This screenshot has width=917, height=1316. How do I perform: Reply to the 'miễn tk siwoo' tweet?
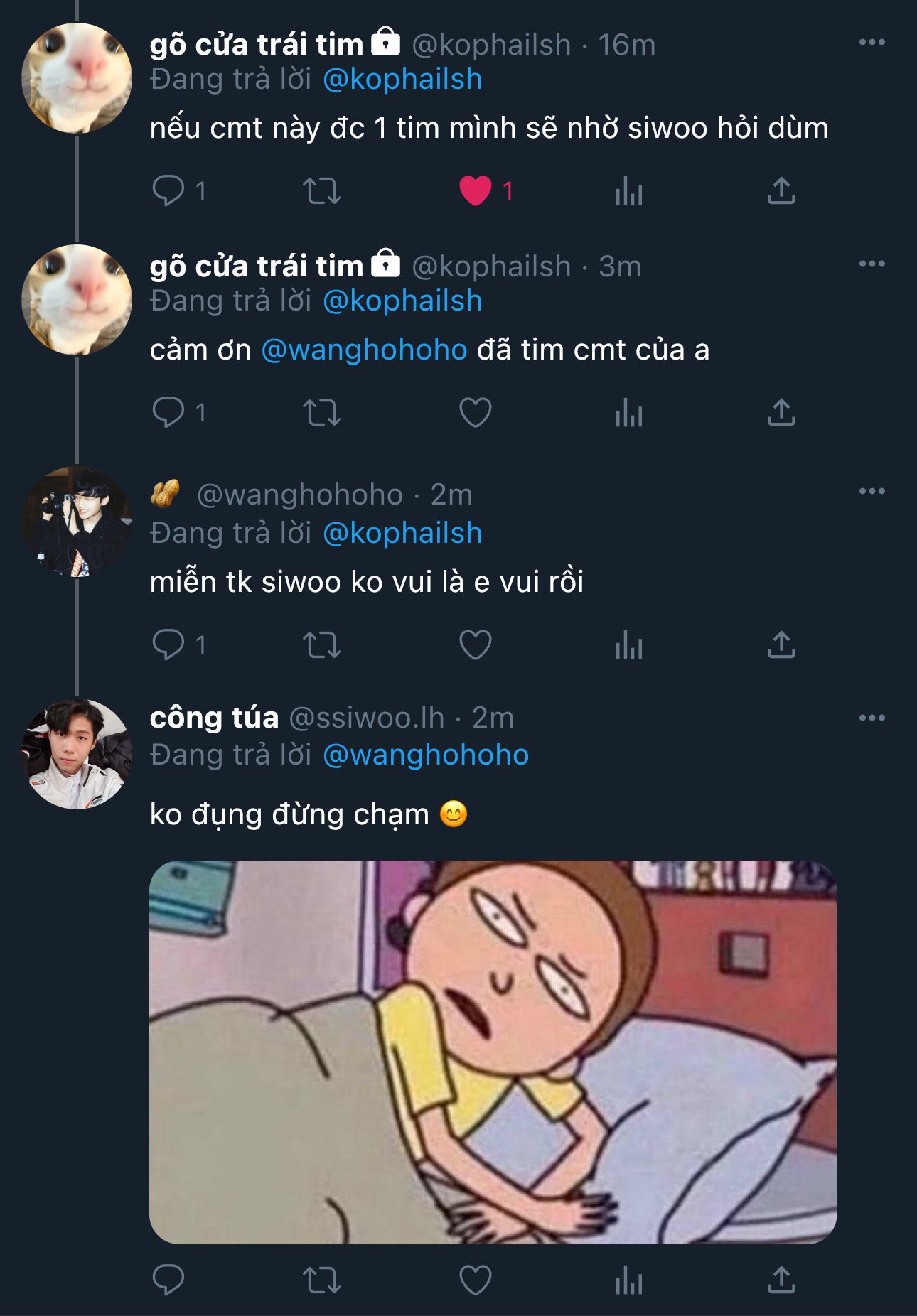[169, 644]
